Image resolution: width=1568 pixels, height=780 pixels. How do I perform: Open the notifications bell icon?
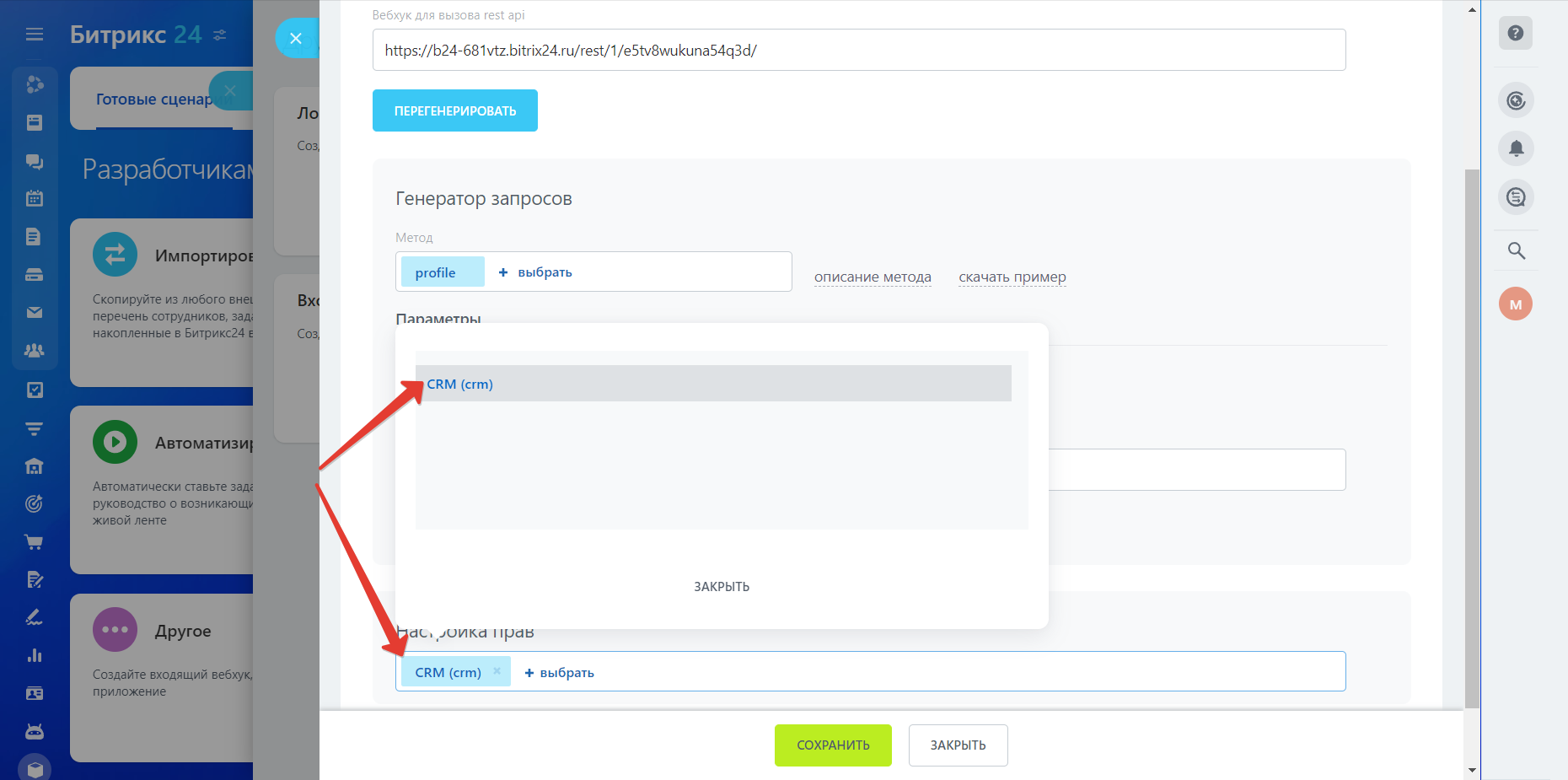1516,148
